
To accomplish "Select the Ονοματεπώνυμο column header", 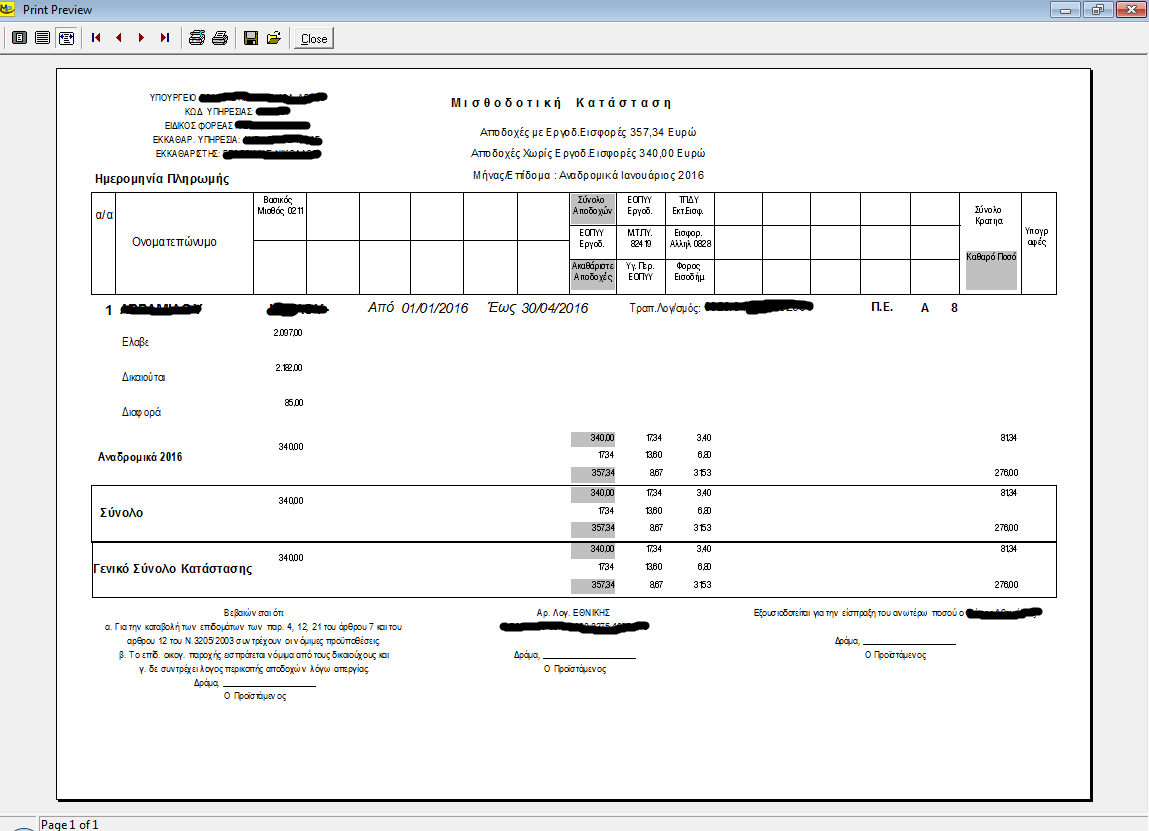I will click(x=174, y=242).
